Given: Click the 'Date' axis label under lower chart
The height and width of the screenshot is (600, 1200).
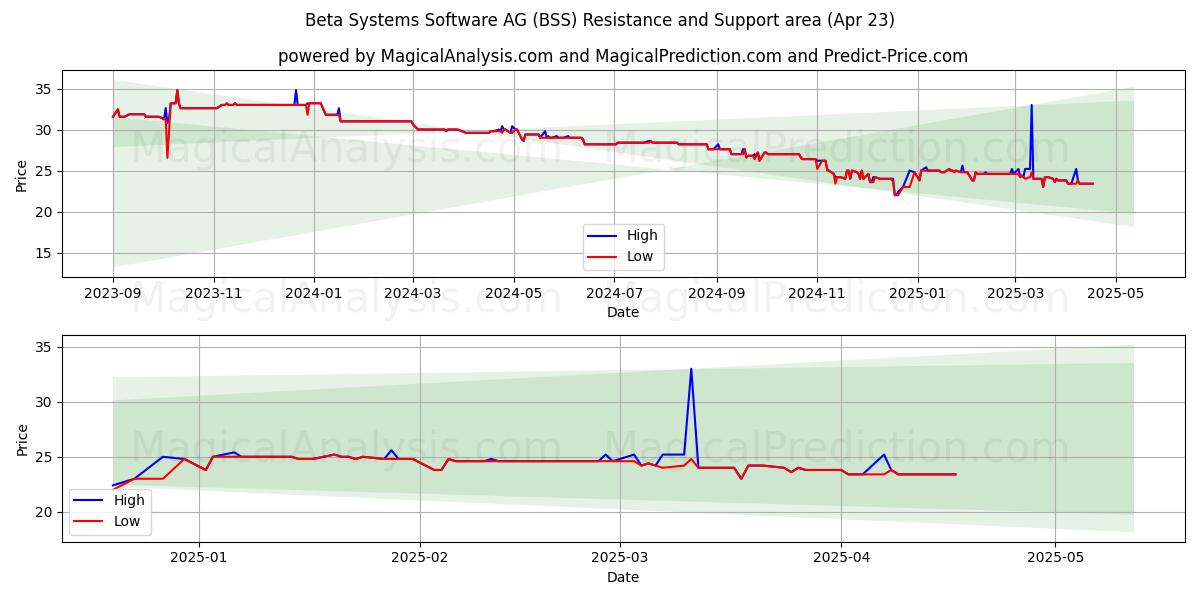Looking at the screenshot, I should [622, 577].
